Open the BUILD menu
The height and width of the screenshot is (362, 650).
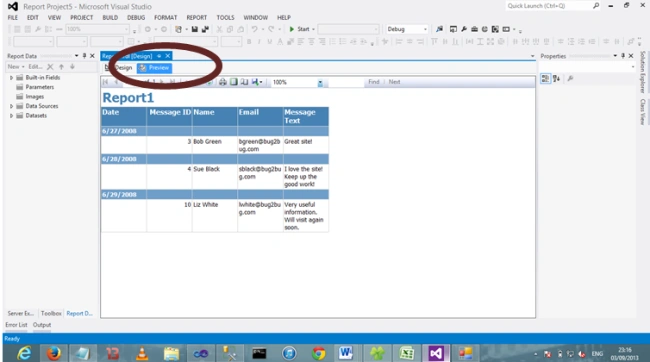coord(110,17)
